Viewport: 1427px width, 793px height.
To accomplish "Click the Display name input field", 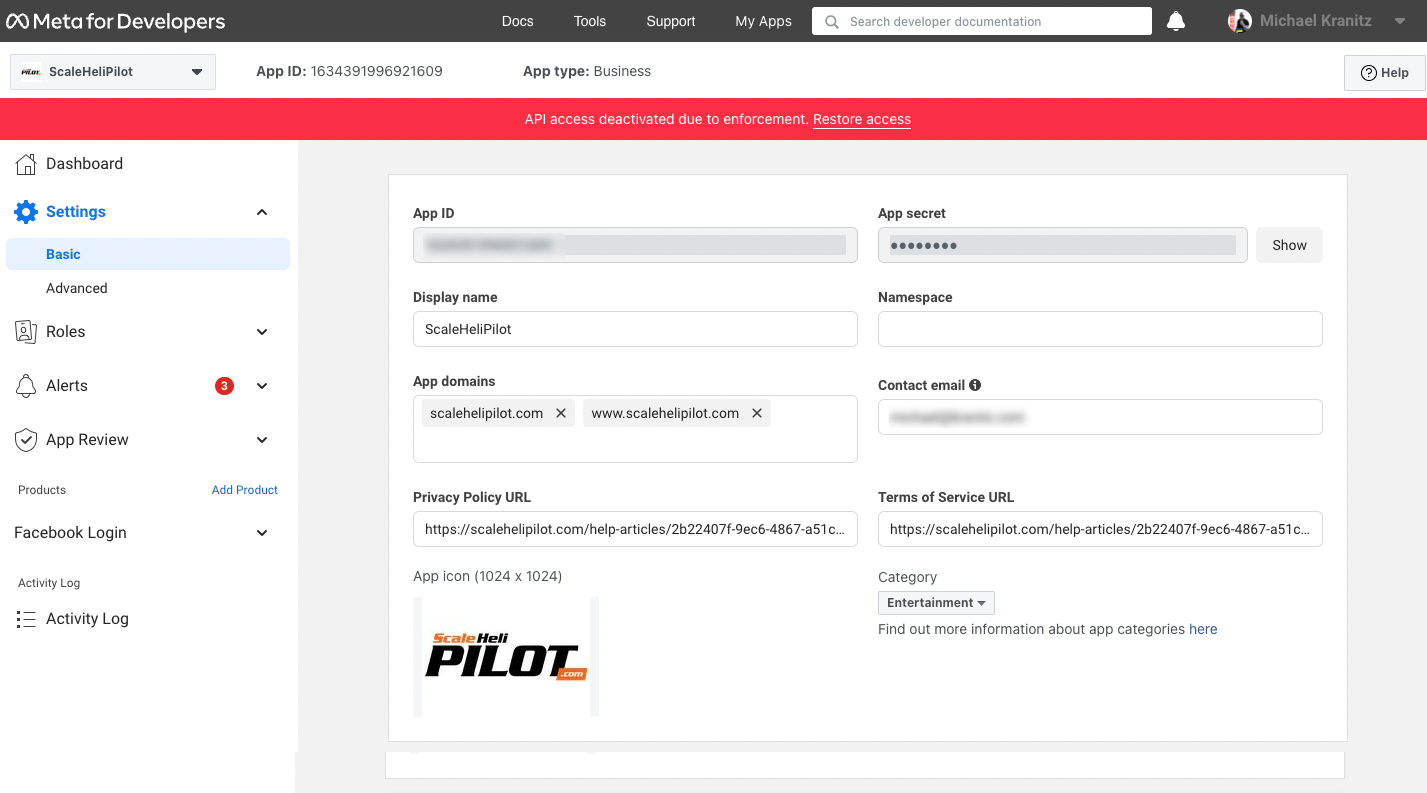I will click(635, 329).
